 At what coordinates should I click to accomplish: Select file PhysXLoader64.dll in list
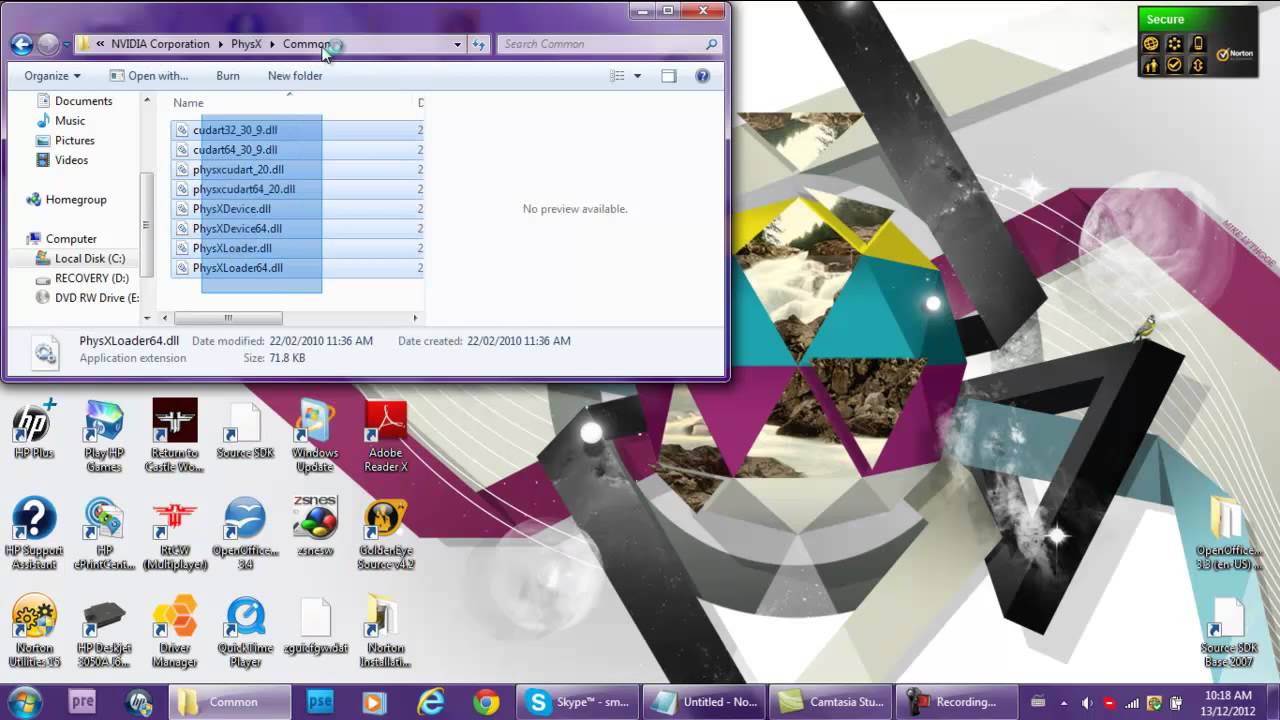(x=237, y=268)
